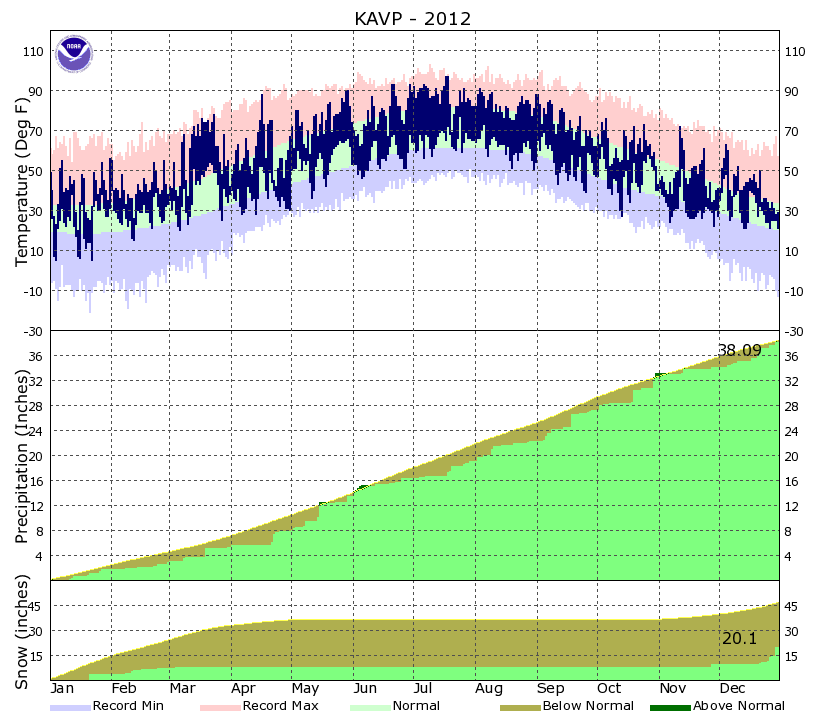Click the Record Min legend color swatch

pos(70,707)
